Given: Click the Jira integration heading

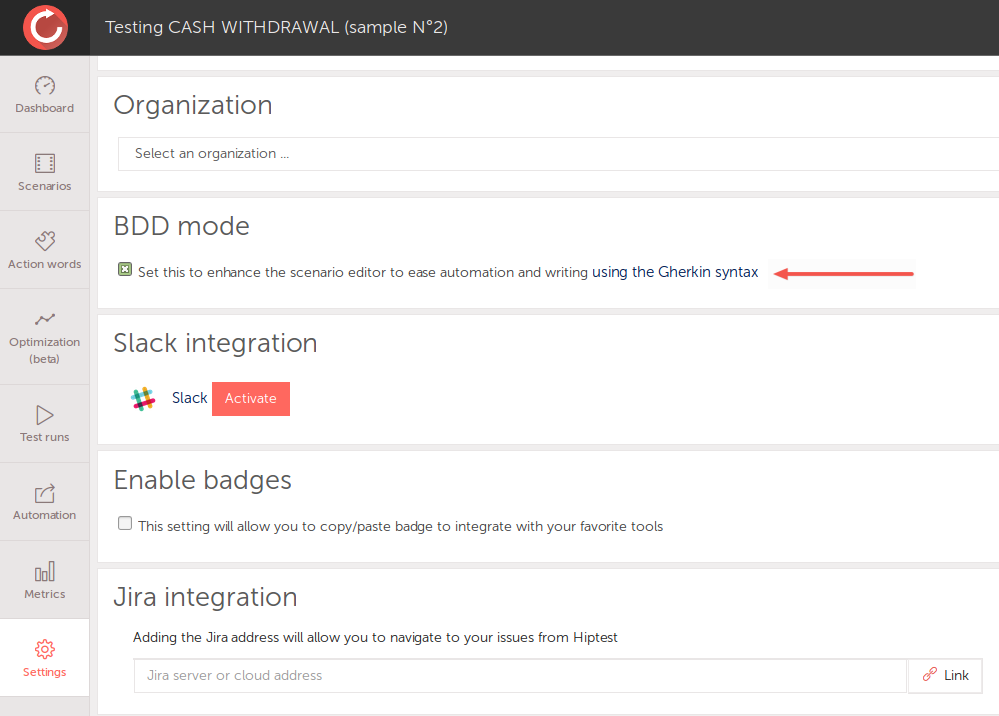Looking at the screenshot, I should (205, 598).
